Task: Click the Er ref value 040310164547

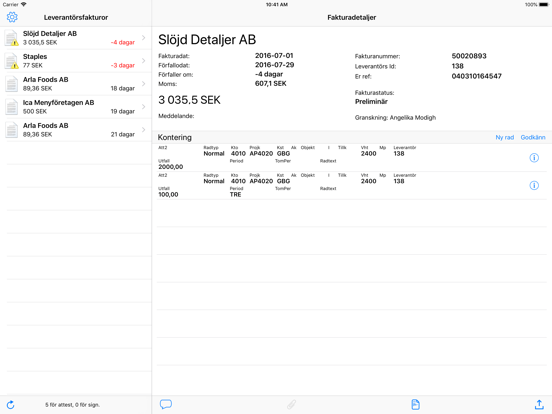Action: (476, 76)
